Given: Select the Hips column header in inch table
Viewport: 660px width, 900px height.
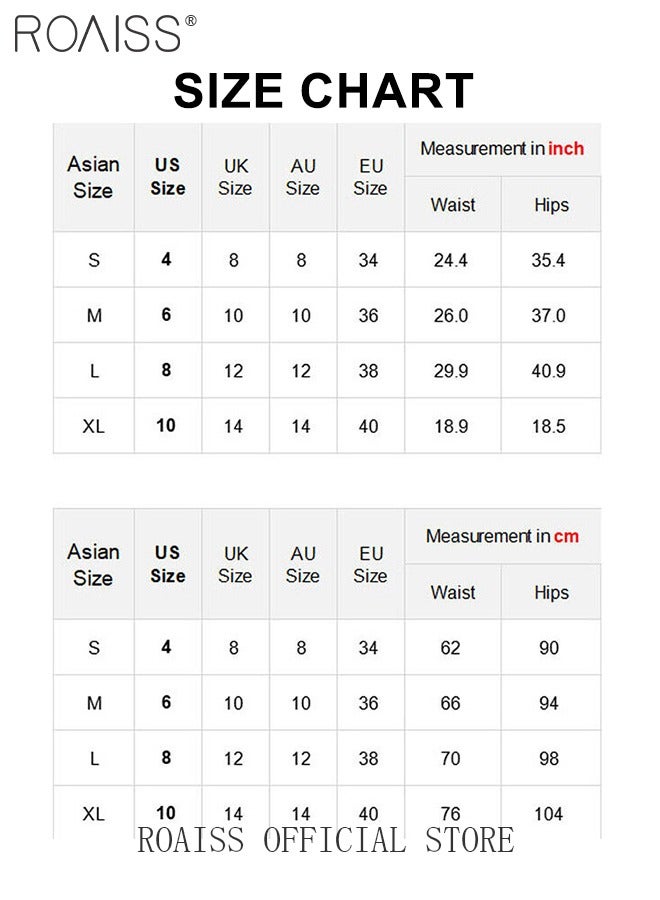Looking at the screenshot, I should (x=552, y=205).
